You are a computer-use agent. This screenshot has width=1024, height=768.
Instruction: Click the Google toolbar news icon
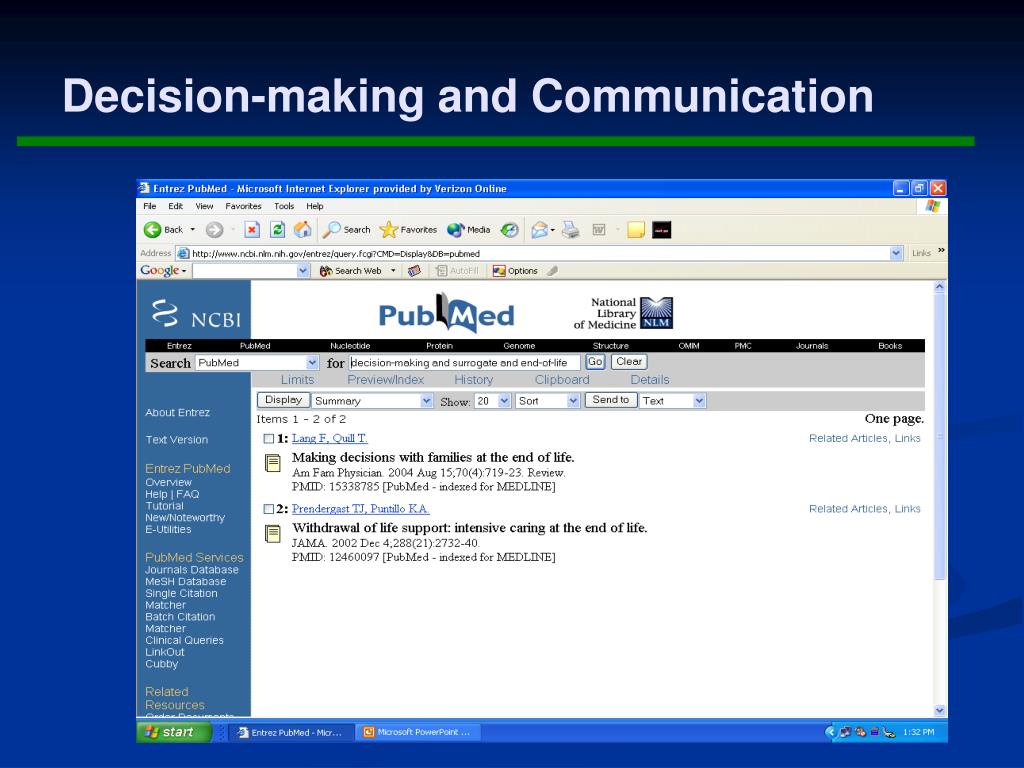(414, 271)
